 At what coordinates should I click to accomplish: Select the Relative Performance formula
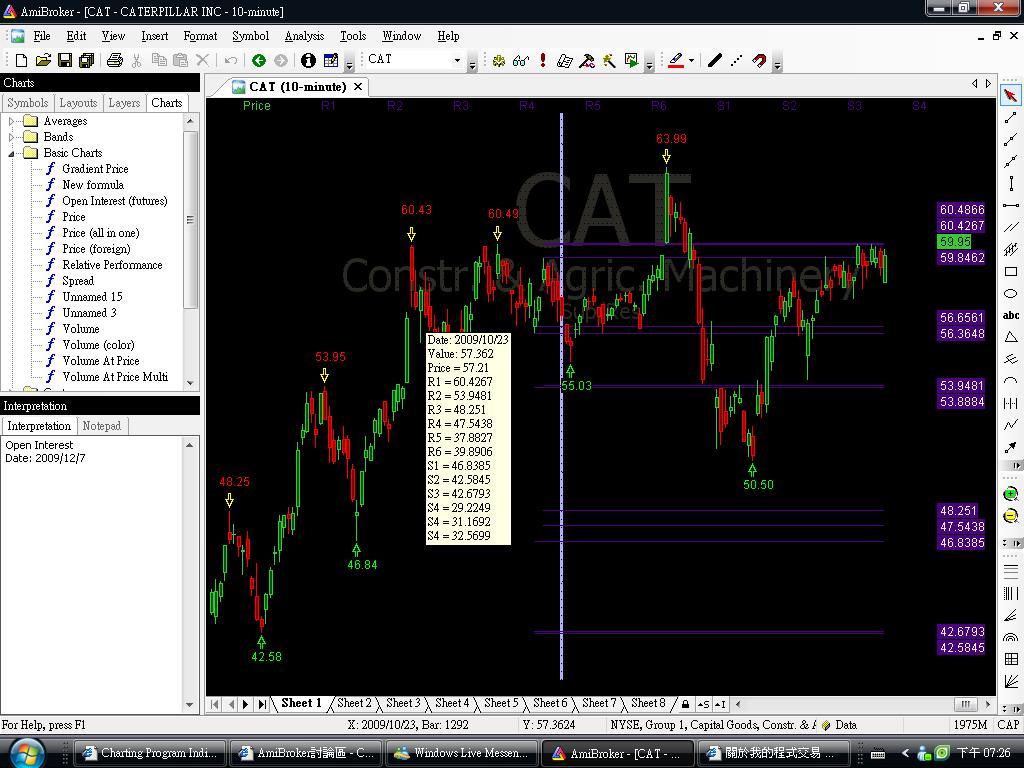coord(112,264)
